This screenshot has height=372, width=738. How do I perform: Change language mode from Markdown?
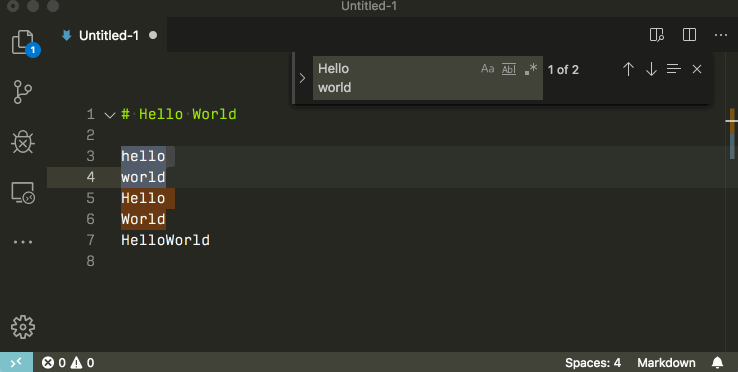(666, 363)
